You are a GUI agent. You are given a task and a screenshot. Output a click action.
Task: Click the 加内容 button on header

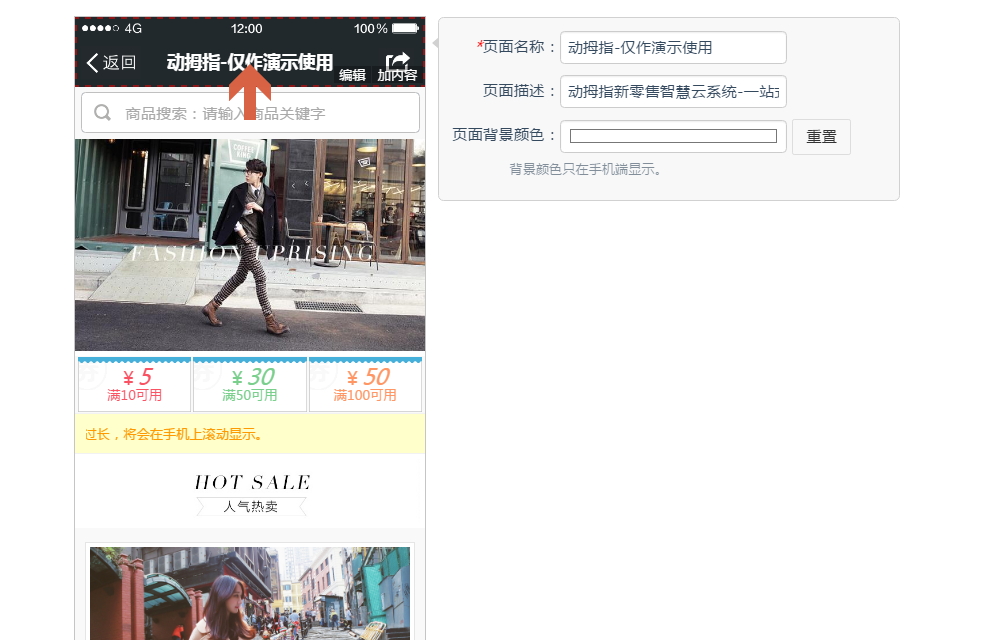click(397, 75)
